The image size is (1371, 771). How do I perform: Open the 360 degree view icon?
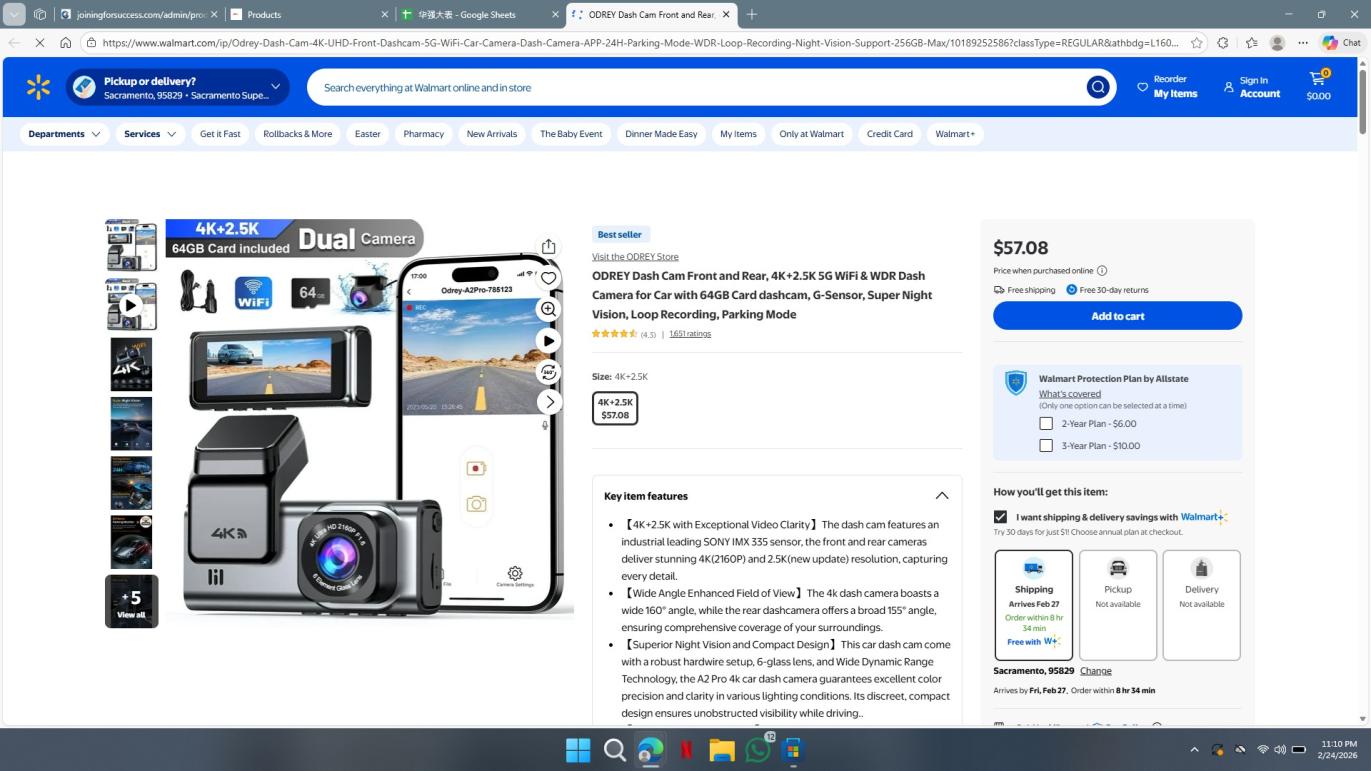[548, 372]
